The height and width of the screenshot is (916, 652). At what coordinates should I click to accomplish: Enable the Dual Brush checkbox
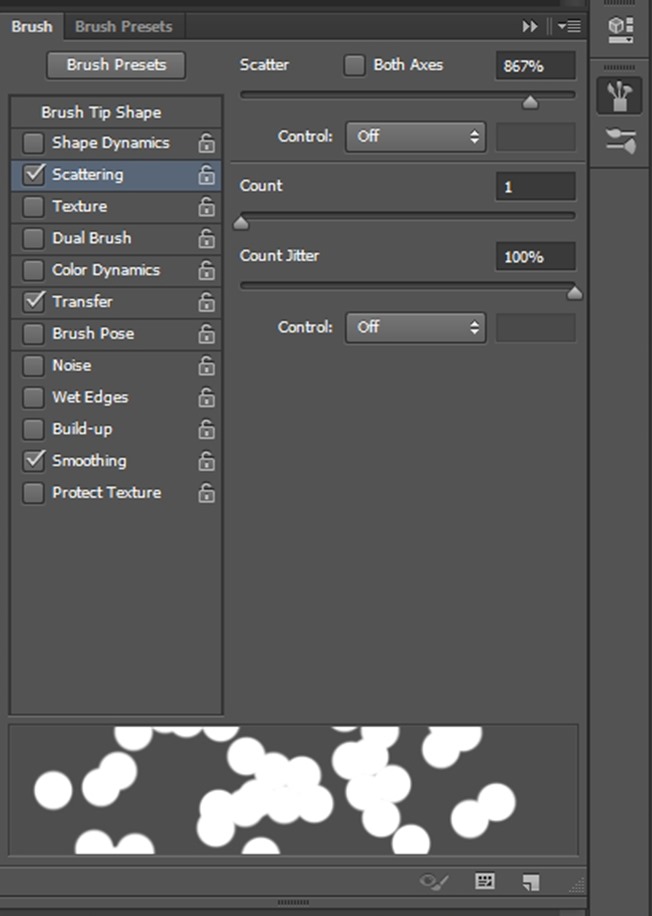click(x=33, y=238)
